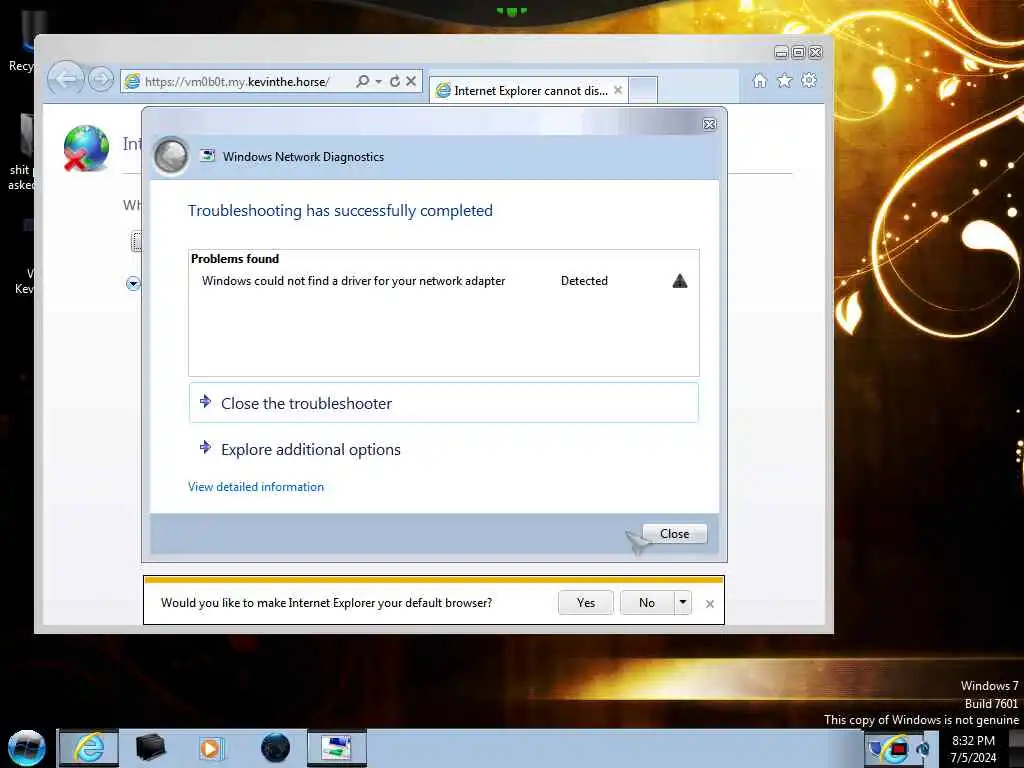Launch Windows Media Player from taskbar

tap(211, 748)
